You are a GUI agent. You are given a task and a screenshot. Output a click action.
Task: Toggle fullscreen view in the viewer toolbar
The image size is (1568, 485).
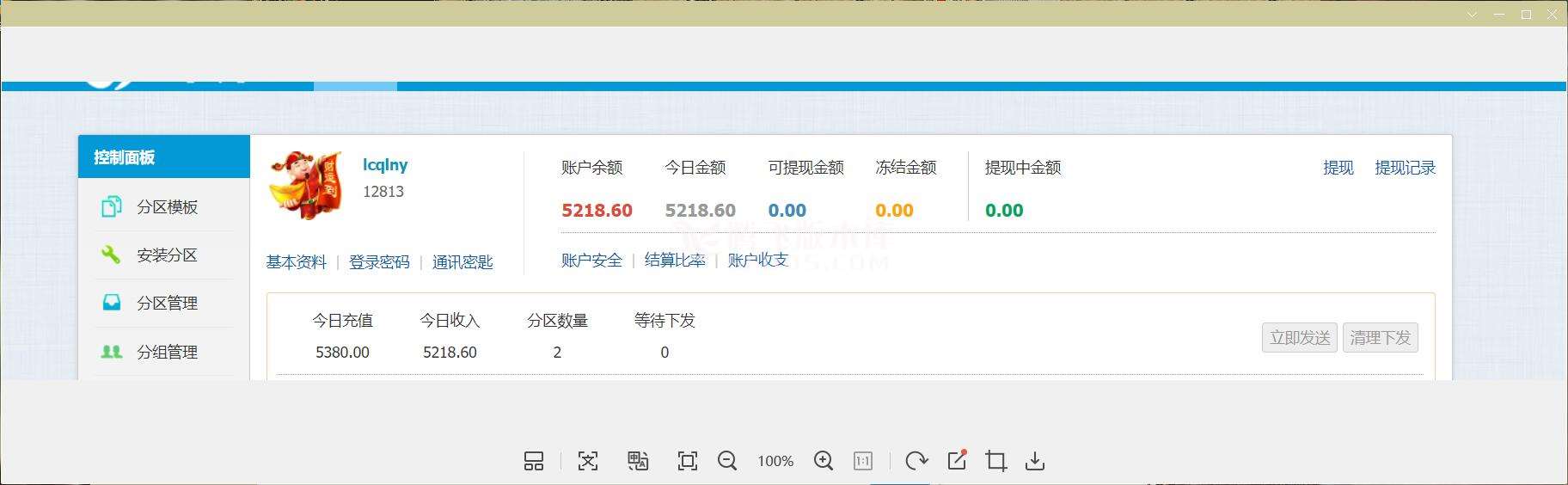(688, 462)
